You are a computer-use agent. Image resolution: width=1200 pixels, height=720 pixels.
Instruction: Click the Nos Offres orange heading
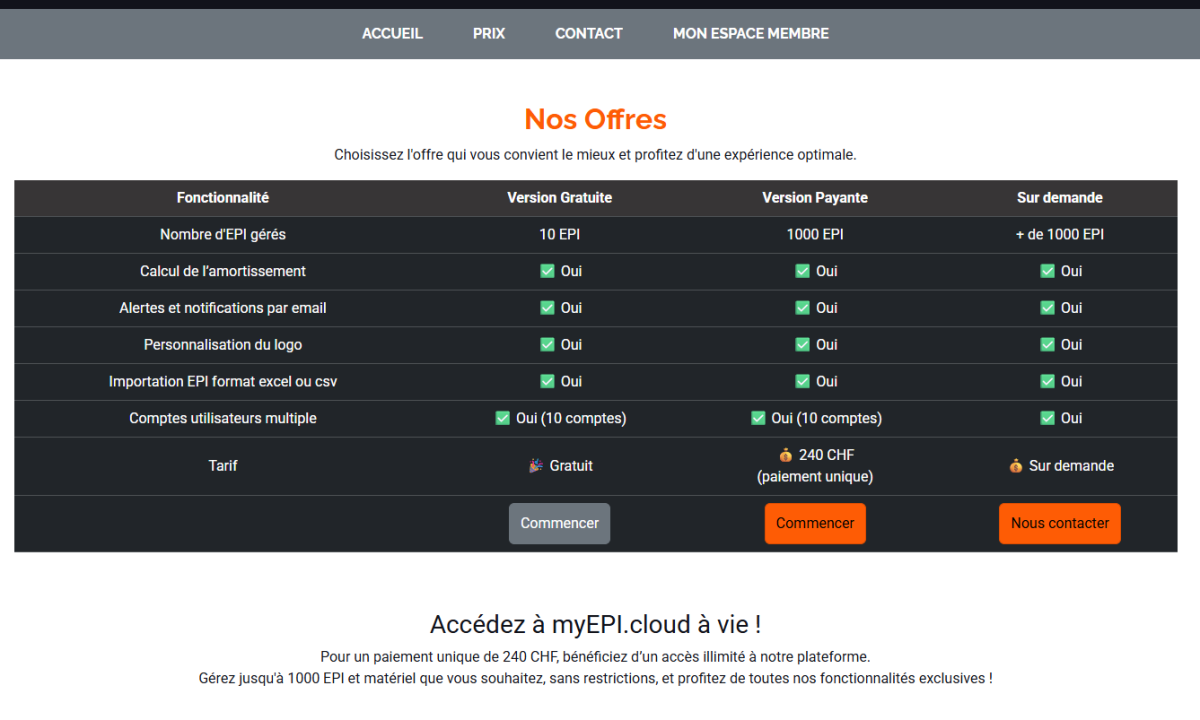click(595, 119)
